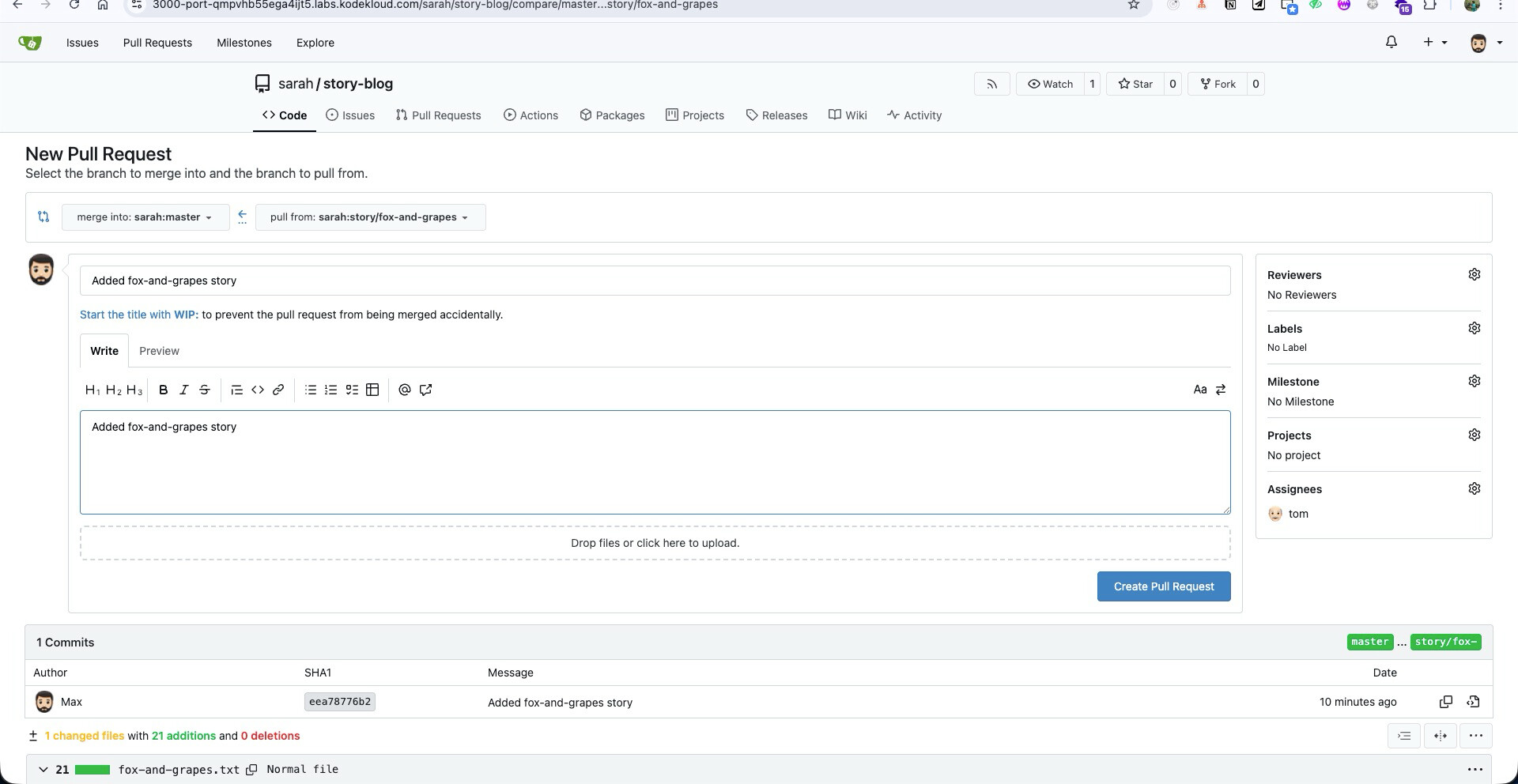Screen dimensions: 1518x784
Task: Toggle monospace font in the editor
Action: coord(1200,390)
